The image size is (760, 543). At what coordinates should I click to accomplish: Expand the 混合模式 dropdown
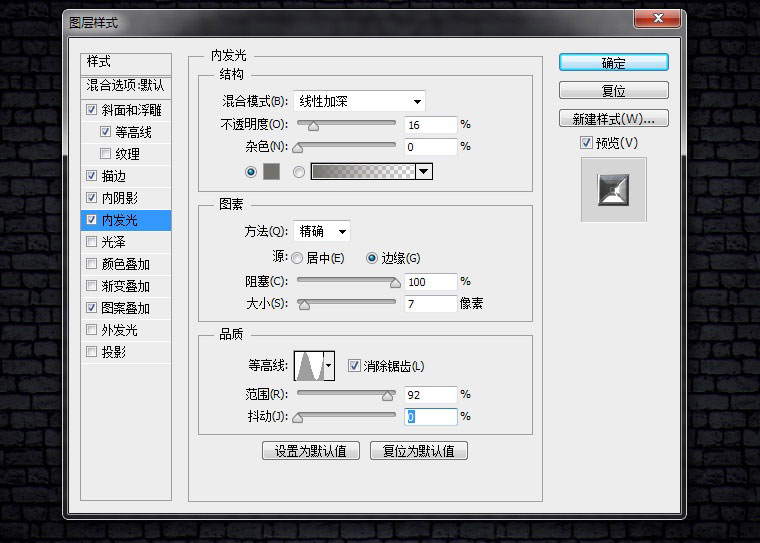(359, 102)
